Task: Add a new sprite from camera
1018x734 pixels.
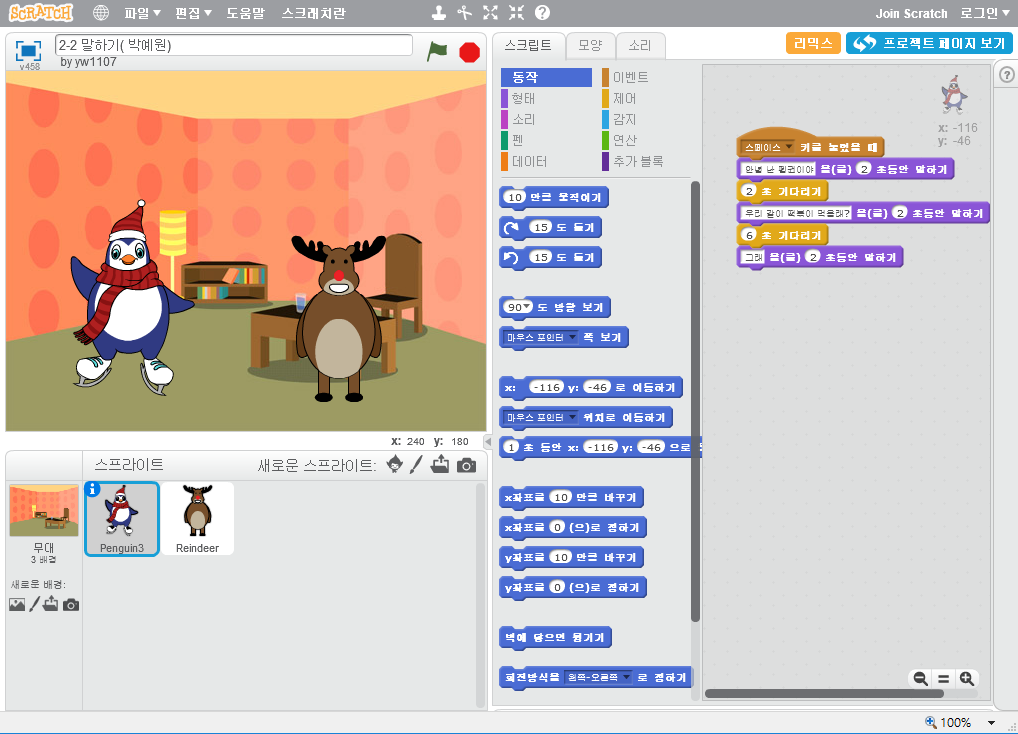Action: coord(466,465)
